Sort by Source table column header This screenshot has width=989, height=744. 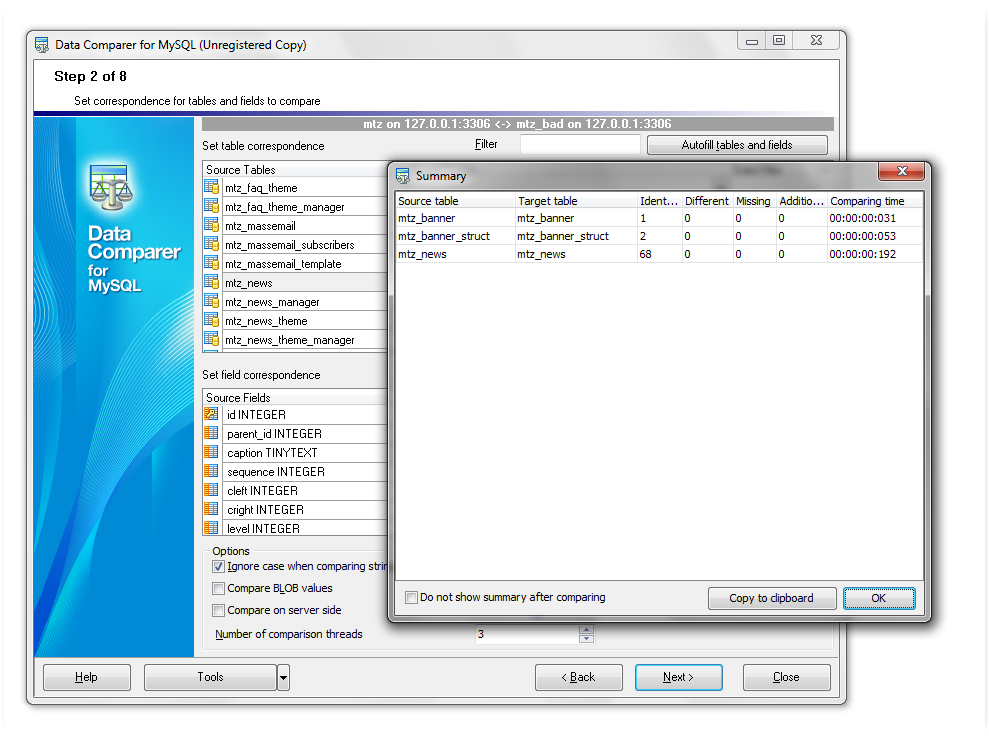[x=455, y=201]
